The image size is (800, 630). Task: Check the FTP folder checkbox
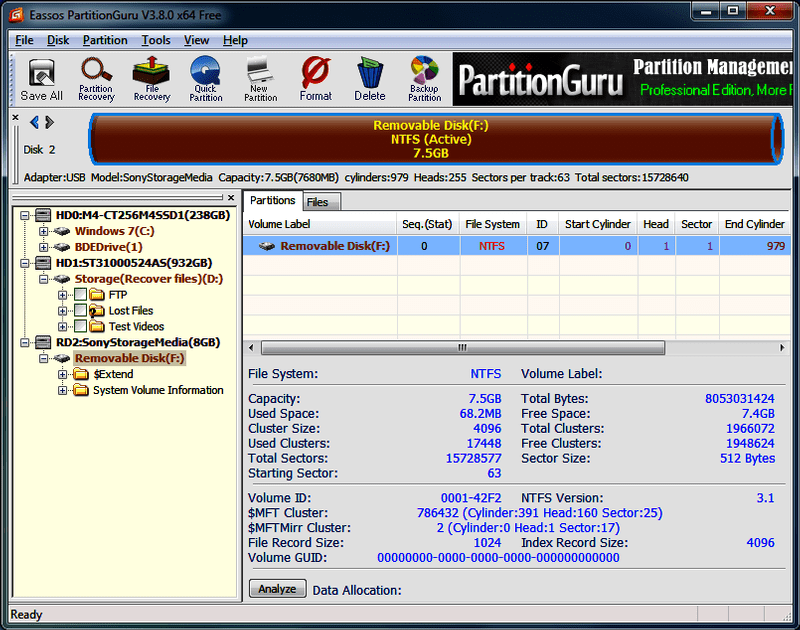(x=80, y=295)
